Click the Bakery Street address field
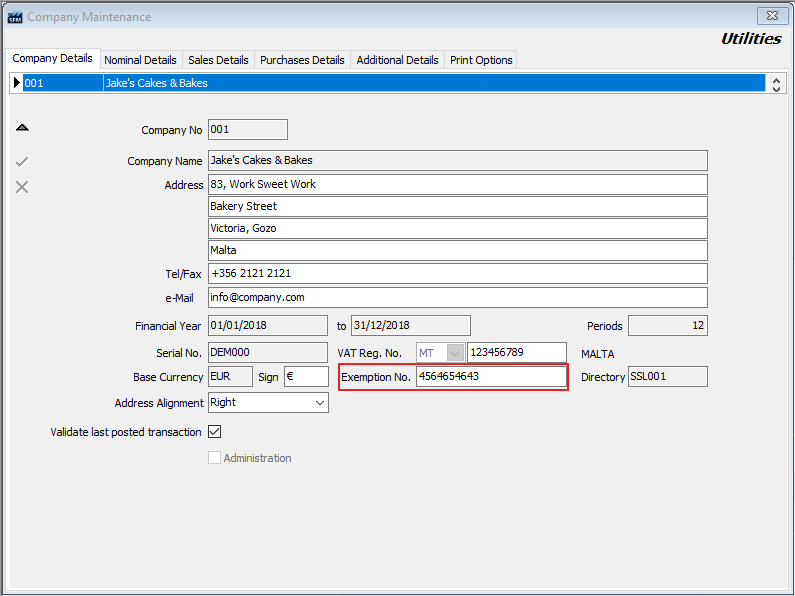 point(458,206)
